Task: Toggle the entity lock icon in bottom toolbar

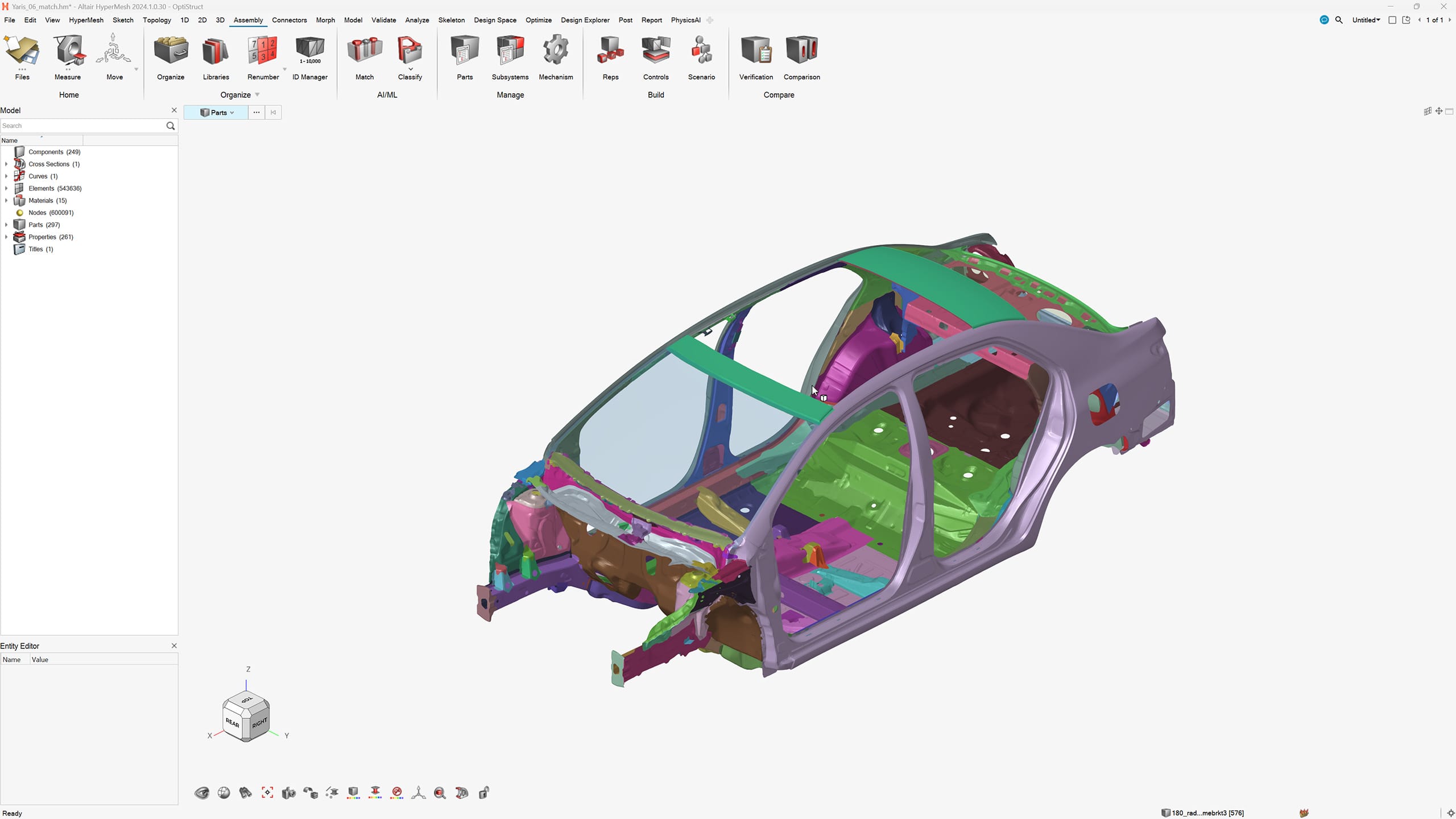Action: [483, 792]
